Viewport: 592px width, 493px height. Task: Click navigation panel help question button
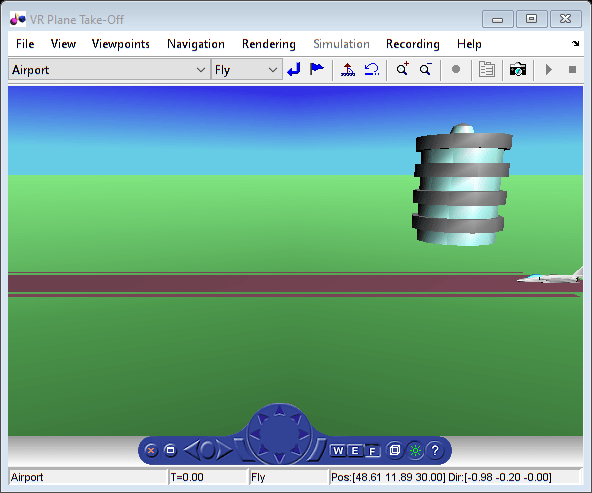[435, 450]
